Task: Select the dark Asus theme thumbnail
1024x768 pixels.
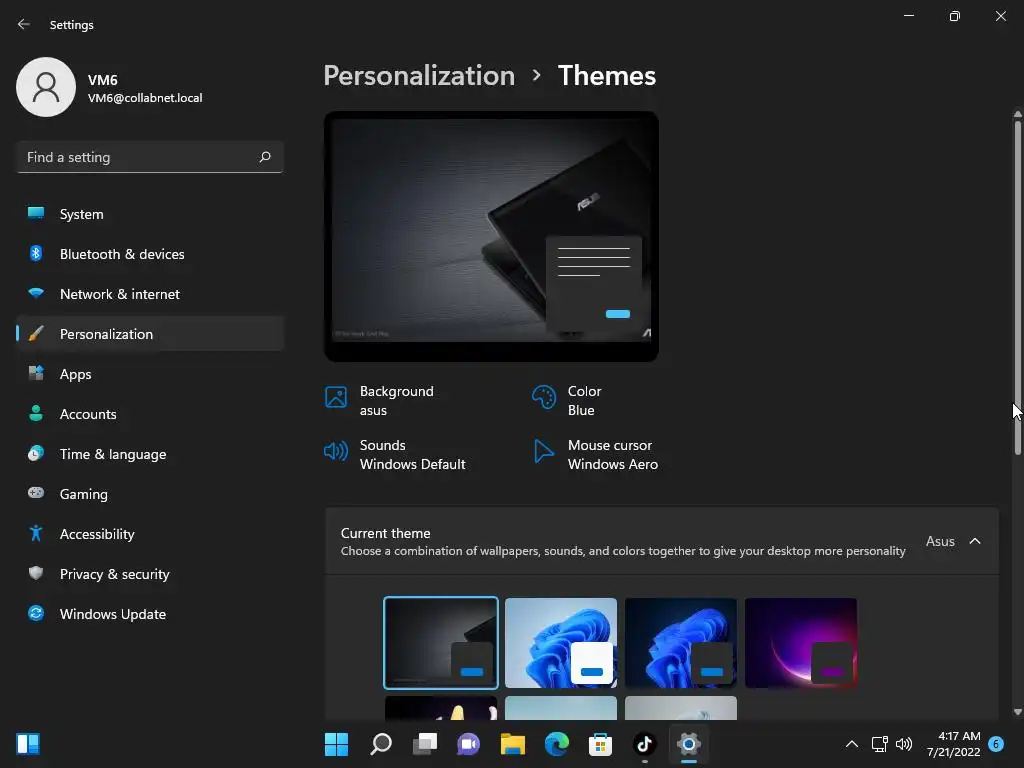Action: pos(441,643)
